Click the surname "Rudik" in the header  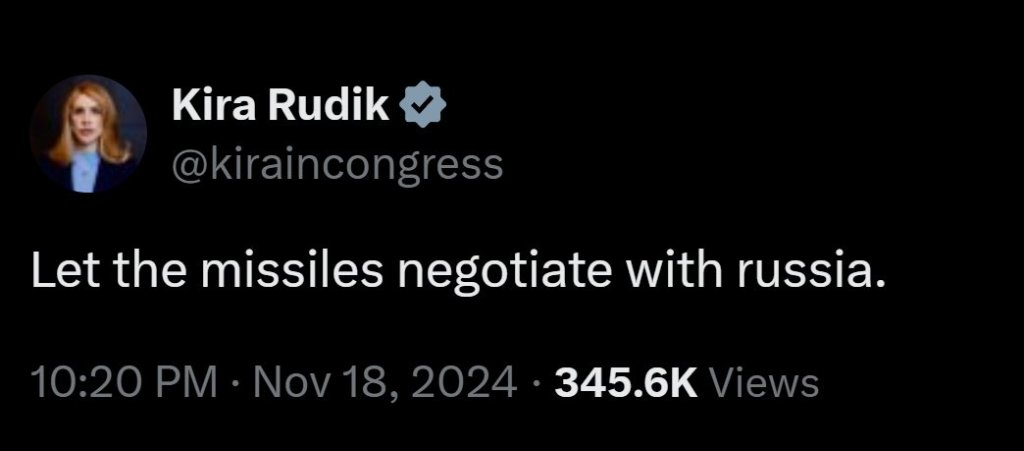tap(324, 106)
